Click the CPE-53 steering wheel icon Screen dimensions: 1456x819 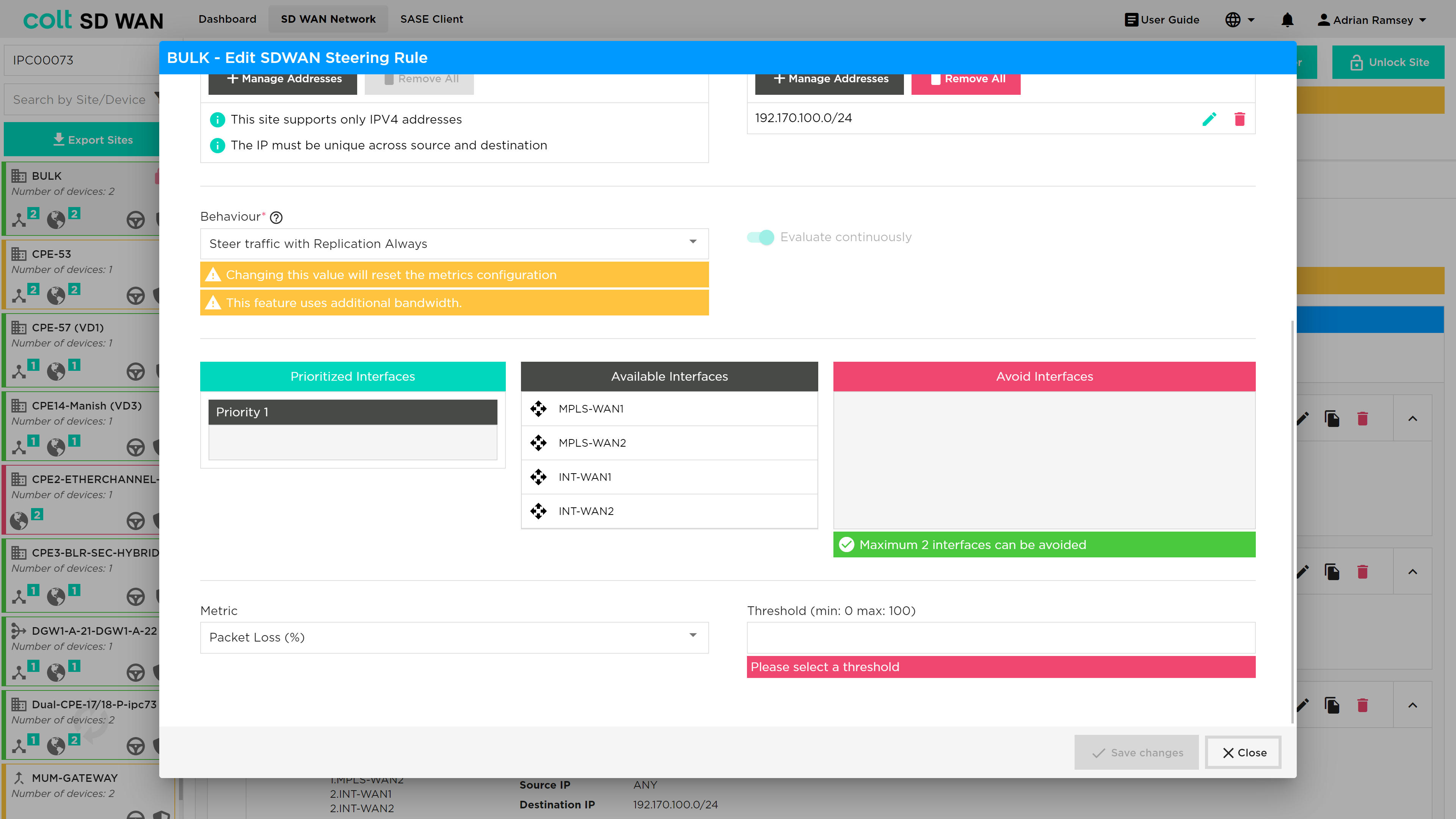(136, 295)
